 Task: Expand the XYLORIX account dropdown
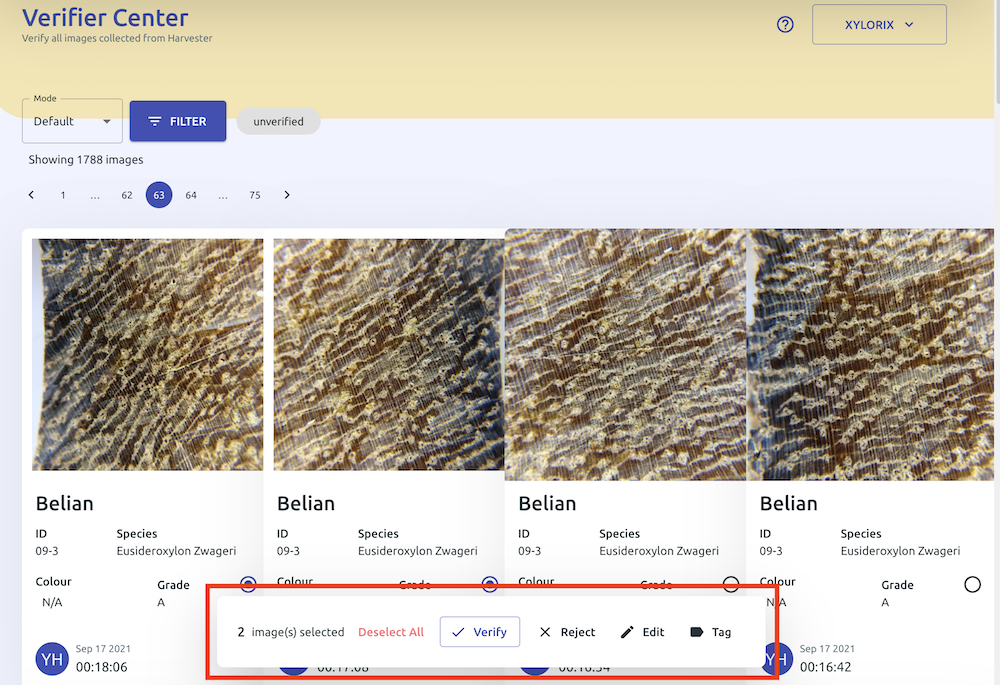879,25
